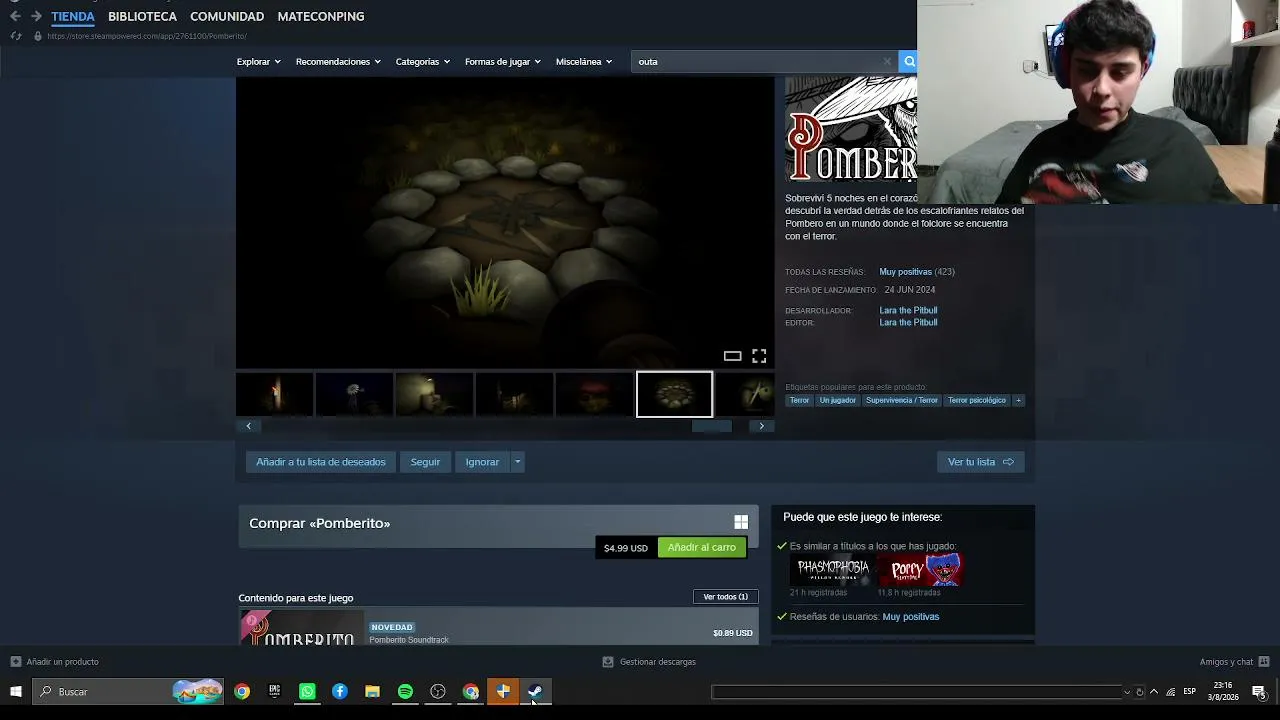Open editor link Lara the Pitbull
The height and width of the screenshot is (720, 1280).
[x=908, y=323]
